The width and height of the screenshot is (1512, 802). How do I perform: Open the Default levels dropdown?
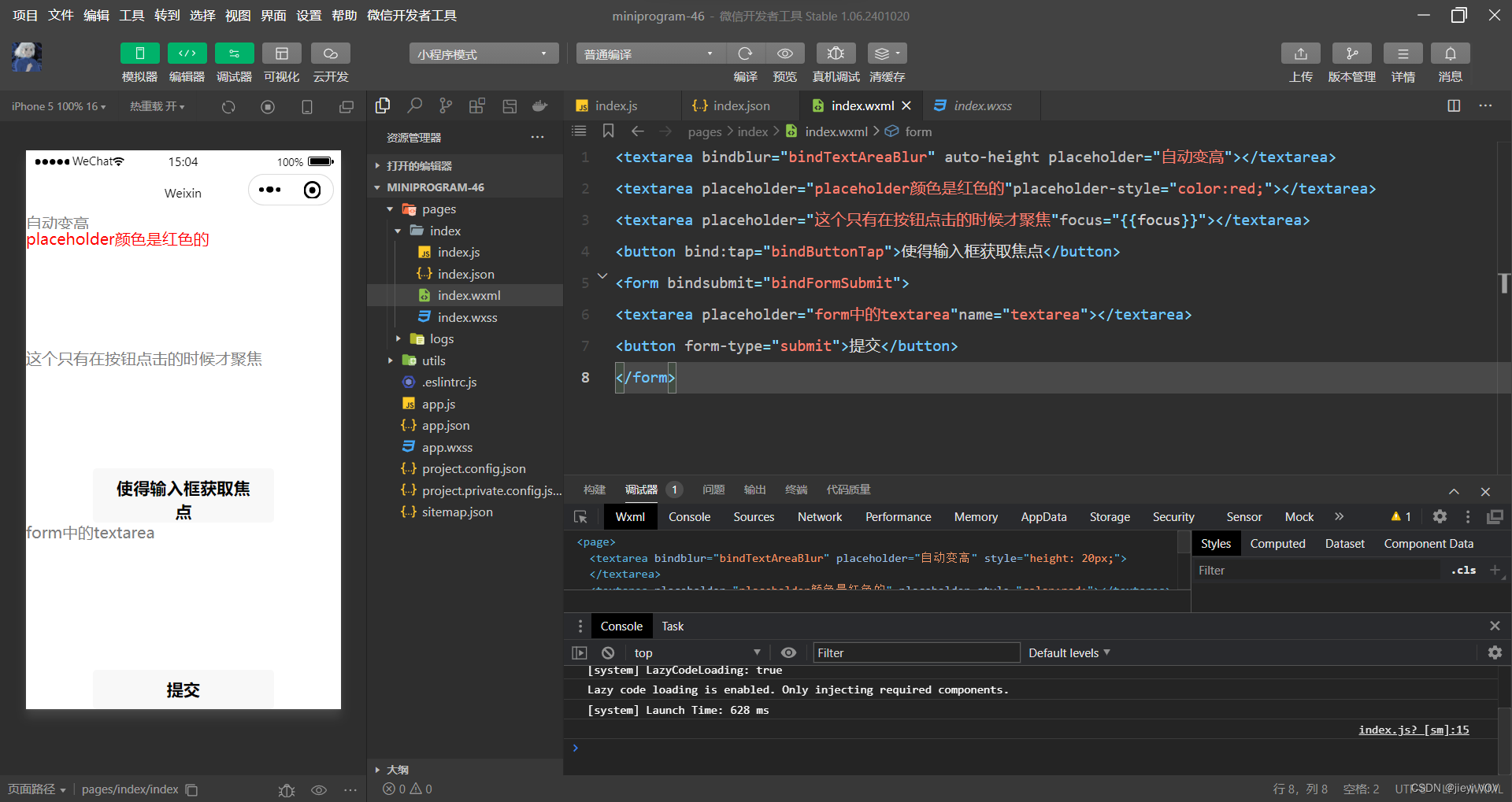(x=1069, y=653)
